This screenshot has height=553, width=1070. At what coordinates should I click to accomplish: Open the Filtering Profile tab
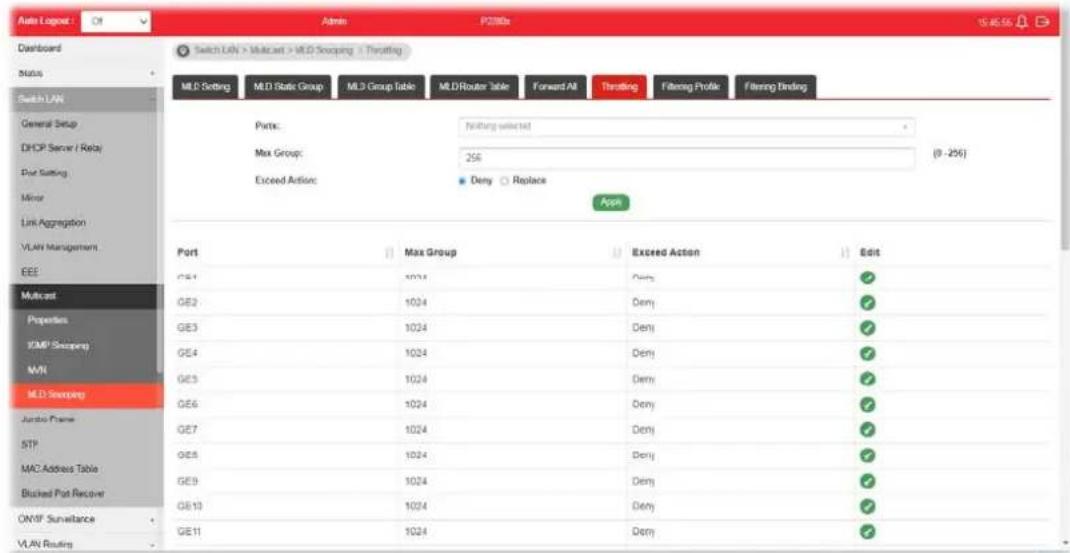[691, 87]
